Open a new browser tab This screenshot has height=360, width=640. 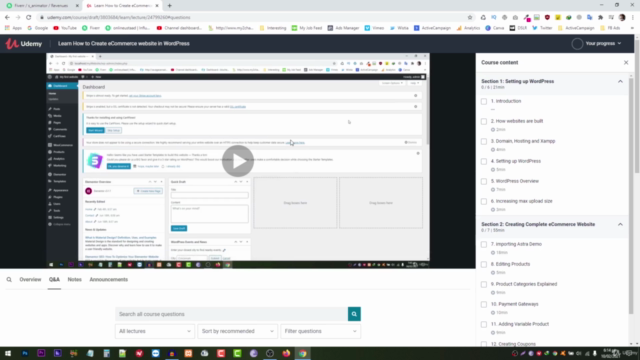[169, 6]
